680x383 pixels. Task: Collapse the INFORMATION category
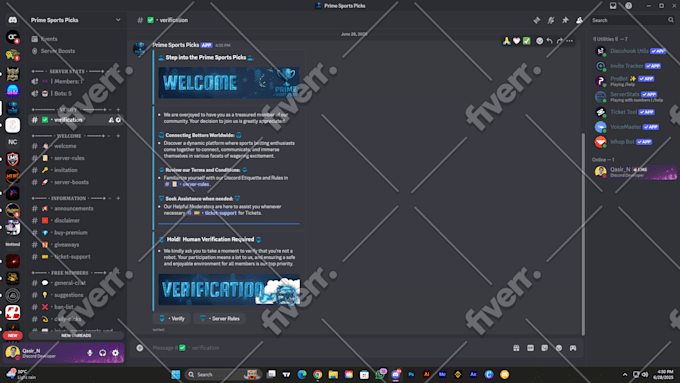(68, 198)
